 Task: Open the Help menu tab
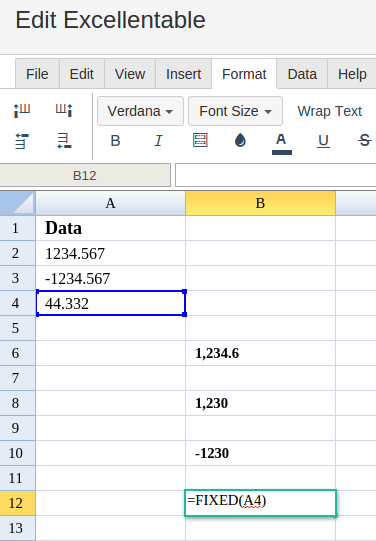352,74
